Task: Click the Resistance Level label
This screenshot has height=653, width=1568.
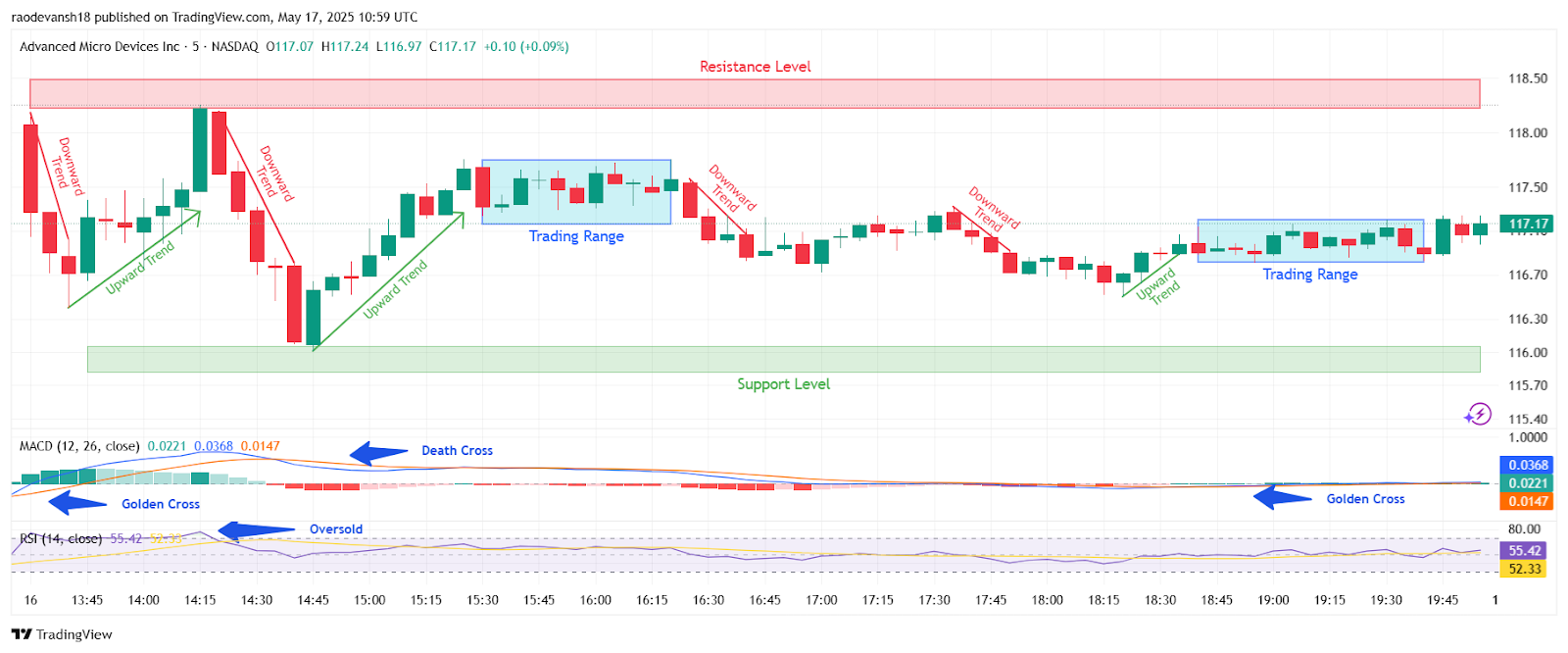Action: coord(756,67)
